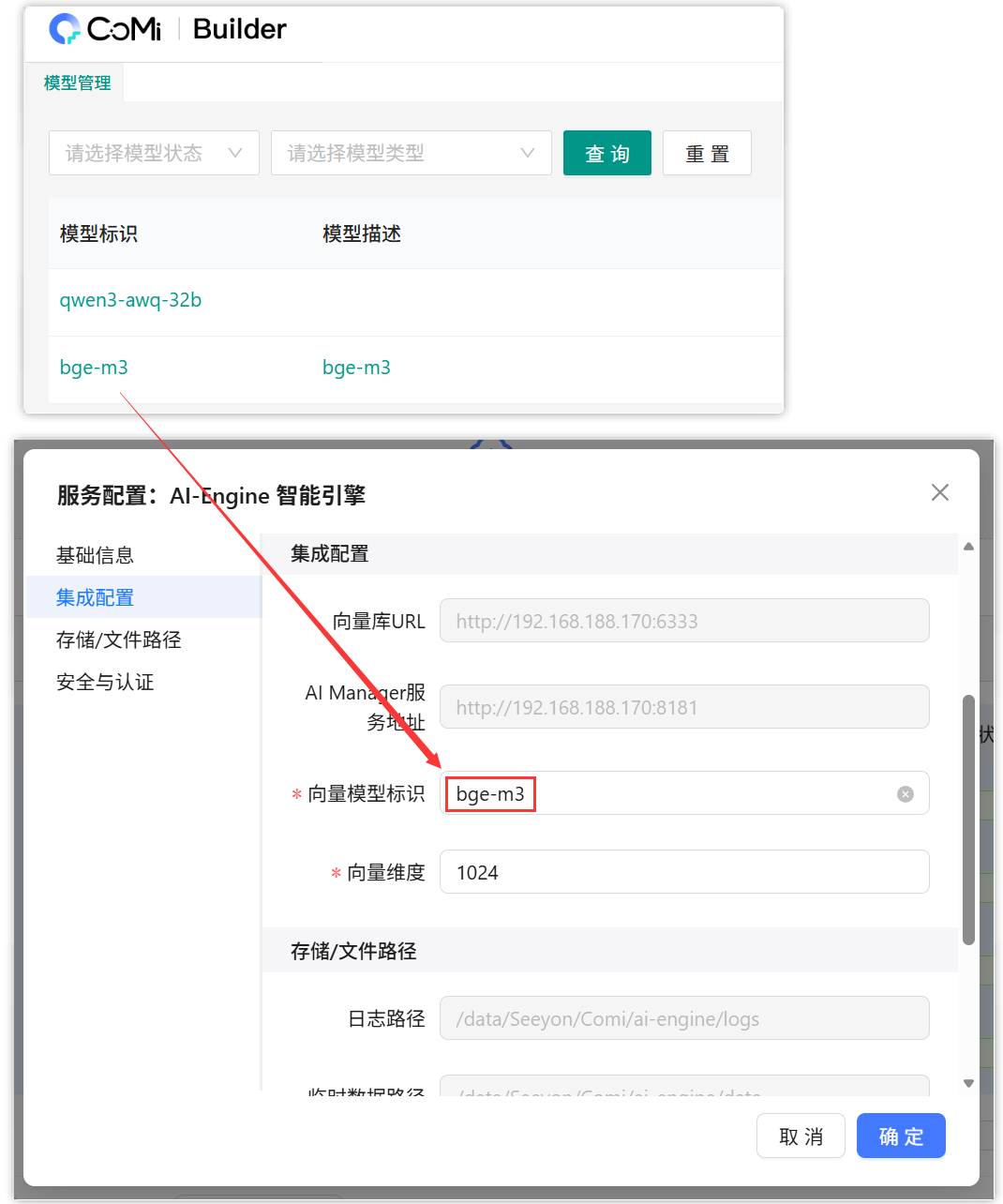The image size is (1003, 1204).
Task: Select 集成配置 in the side menu
Action: 95,597
